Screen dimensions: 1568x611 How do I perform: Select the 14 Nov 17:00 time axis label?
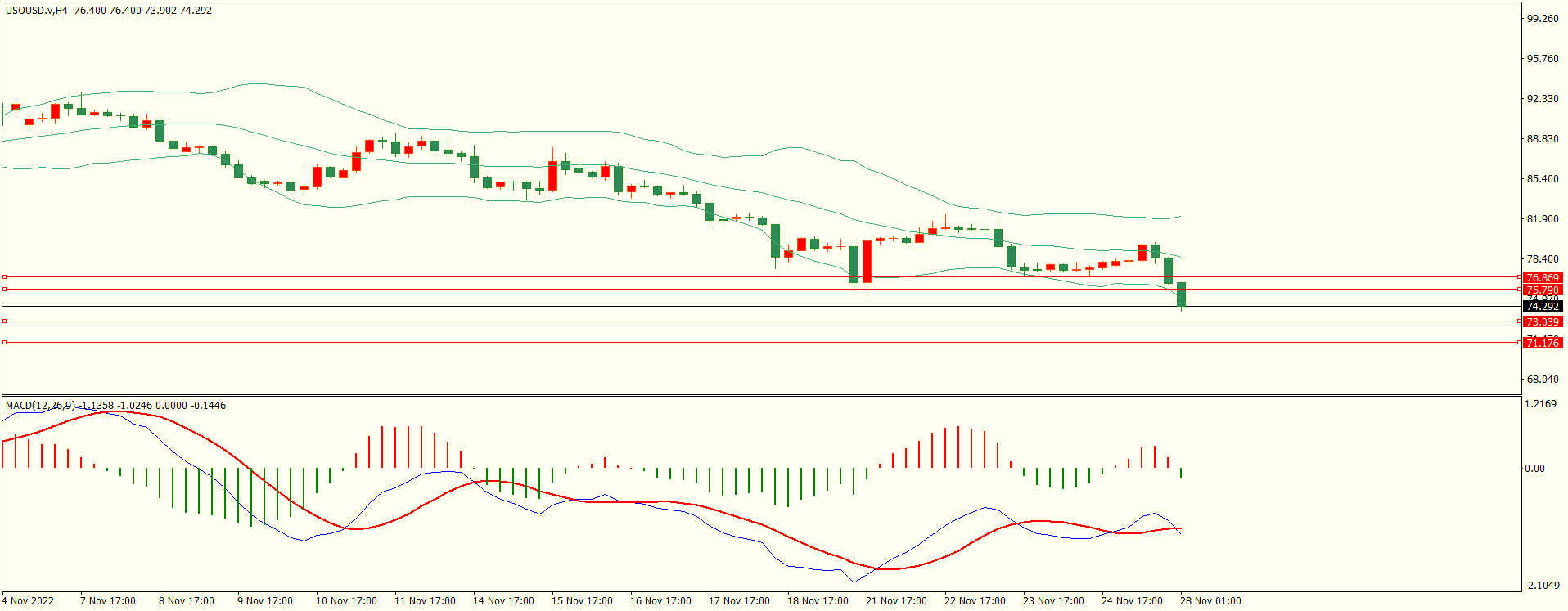503,601
